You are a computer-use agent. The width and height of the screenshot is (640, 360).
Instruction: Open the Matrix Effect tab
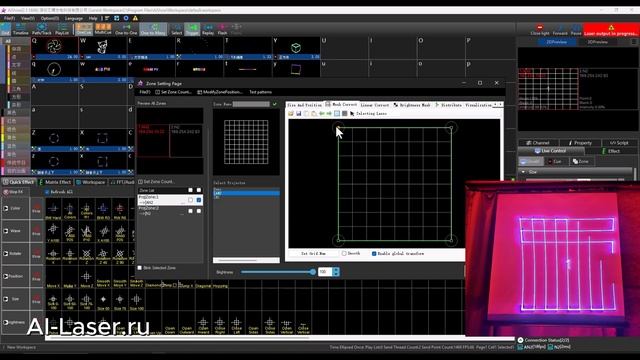(x=56, y=182)
